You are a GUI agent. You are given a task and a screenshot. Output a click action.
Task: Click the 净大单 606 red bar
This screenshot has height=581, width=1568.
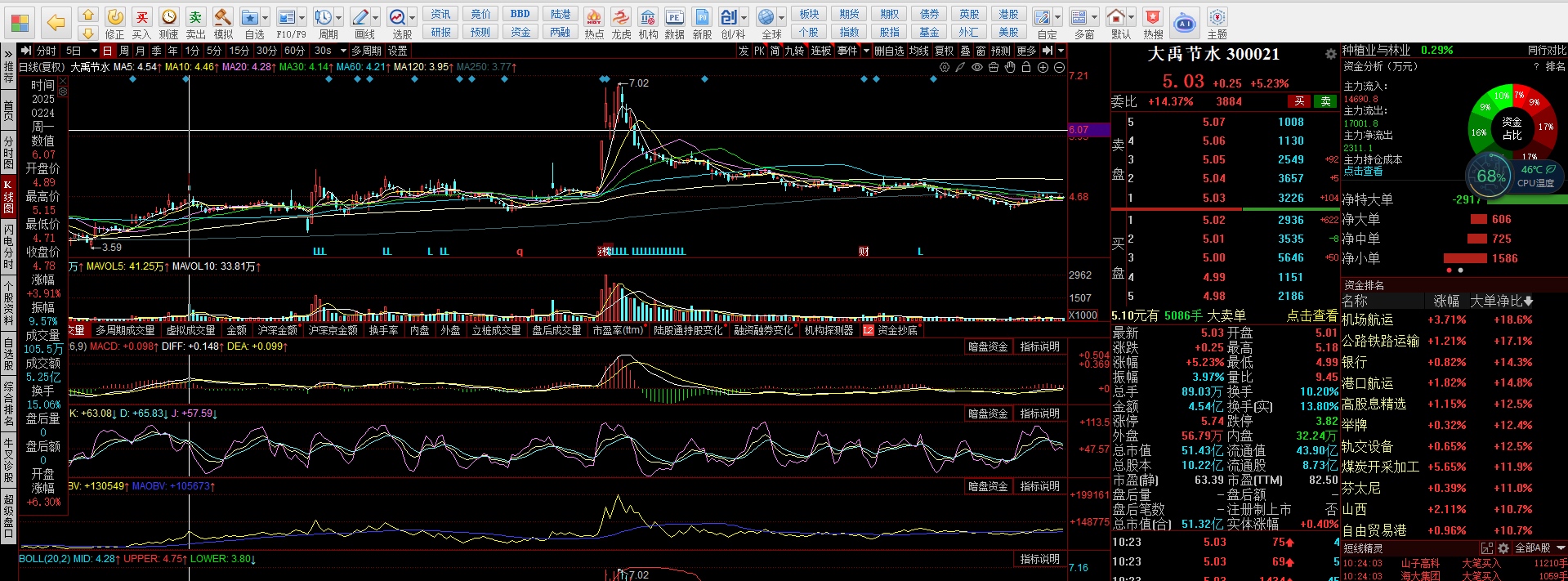click(1478, 219)
